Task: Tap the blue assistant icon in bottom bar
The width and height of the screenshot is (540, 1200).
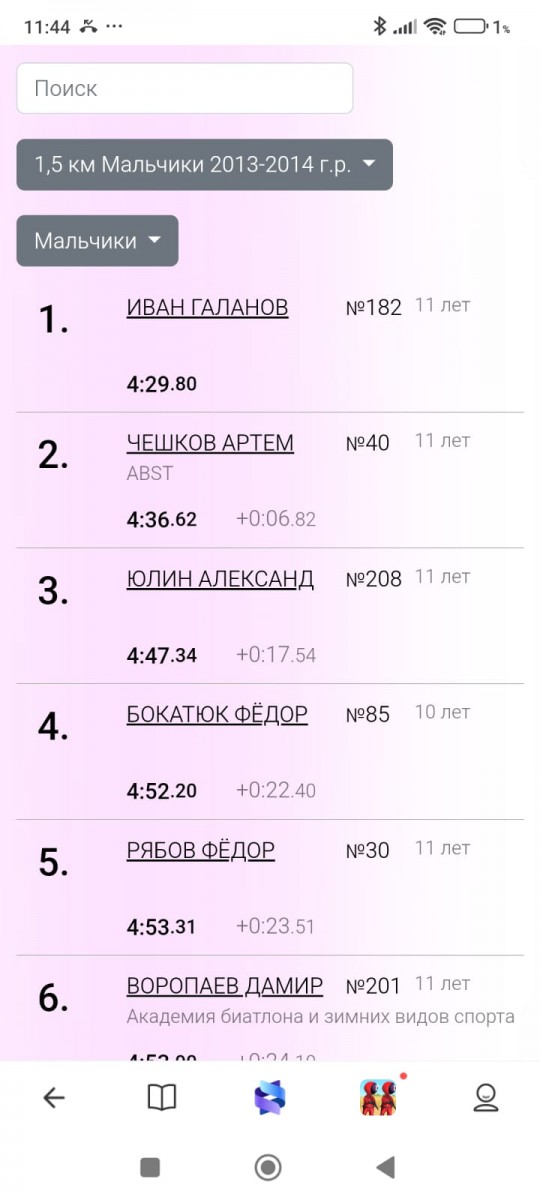Action: (270, 1098)
